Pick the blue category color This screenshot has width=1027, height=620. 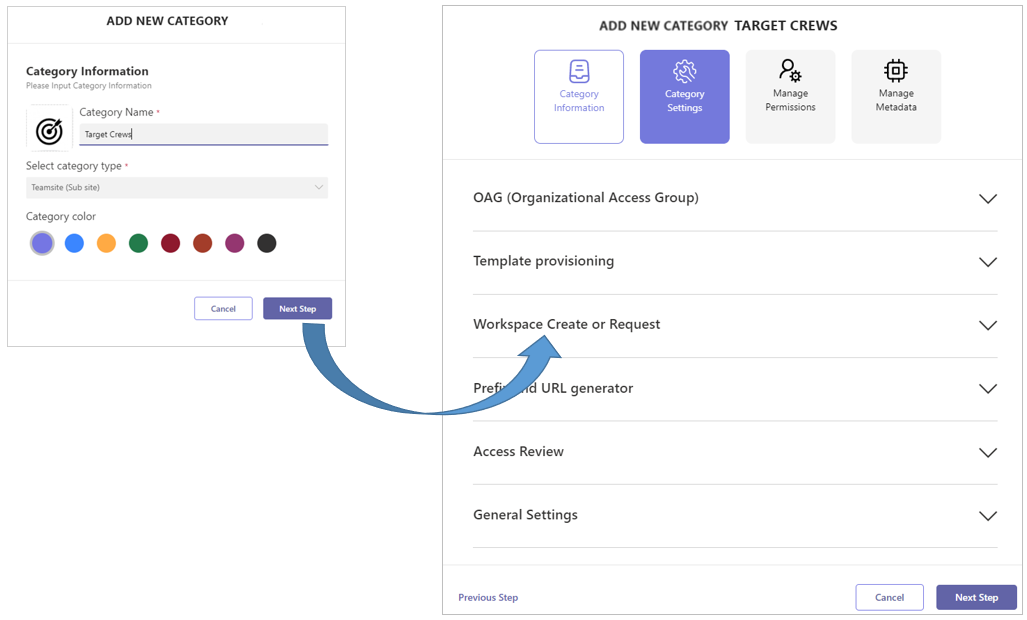click(74, 244)
